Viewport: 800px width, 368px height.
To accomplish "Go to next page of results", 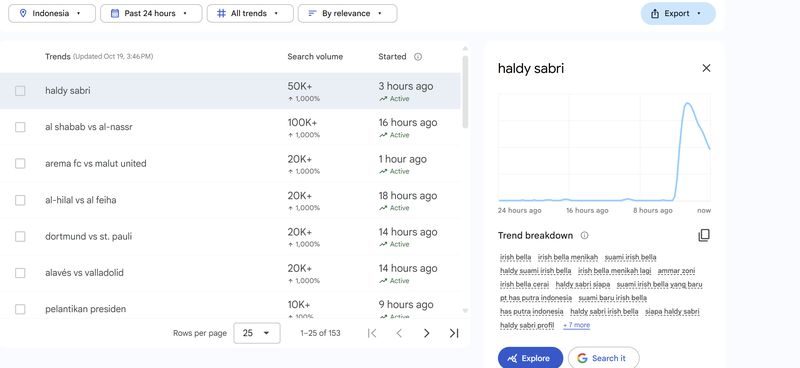I will click(x=427, y=333).
